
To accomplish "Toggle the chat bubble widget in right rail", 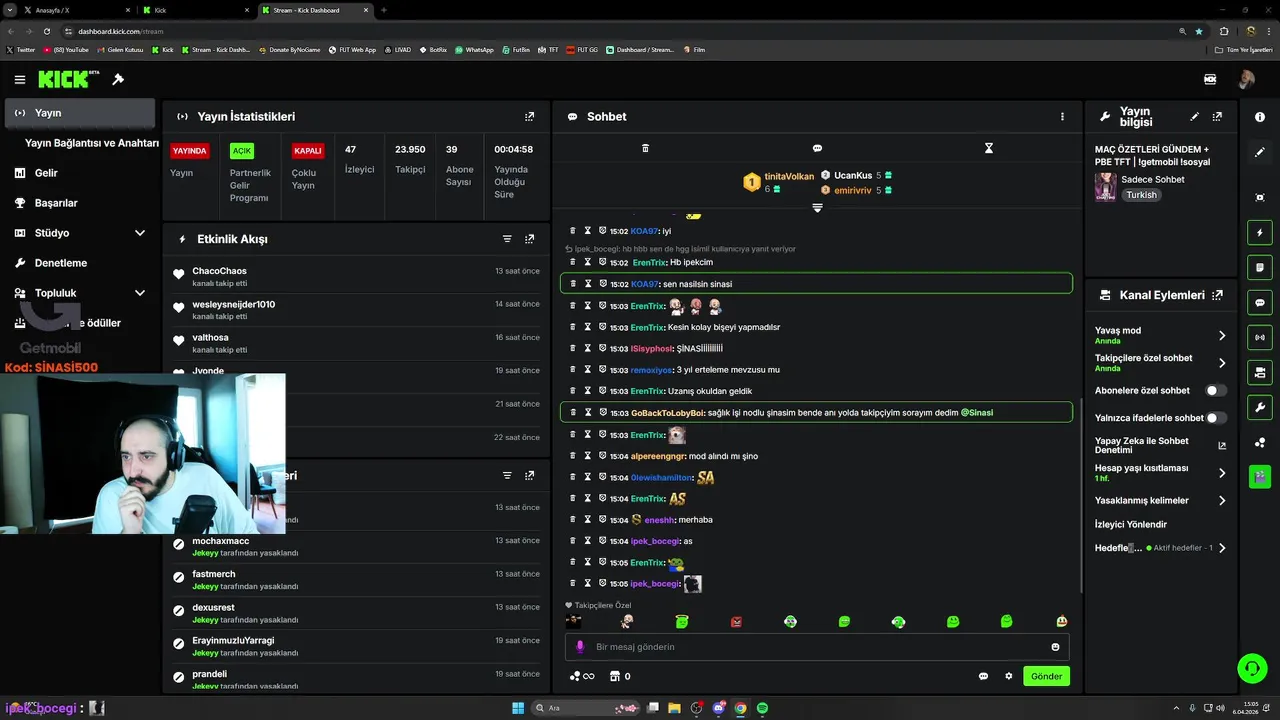I will pos(1260,303).
